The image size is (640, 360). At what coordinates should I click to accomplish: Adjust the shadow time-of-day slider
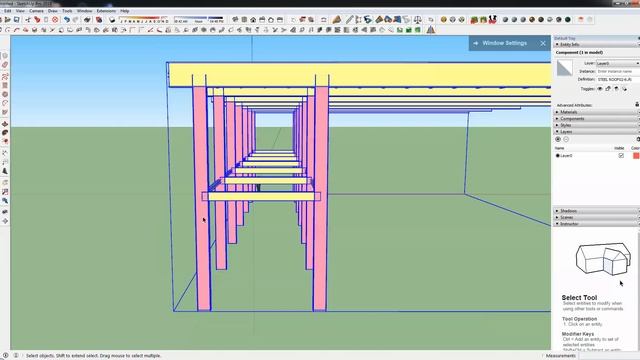(199, 20)
